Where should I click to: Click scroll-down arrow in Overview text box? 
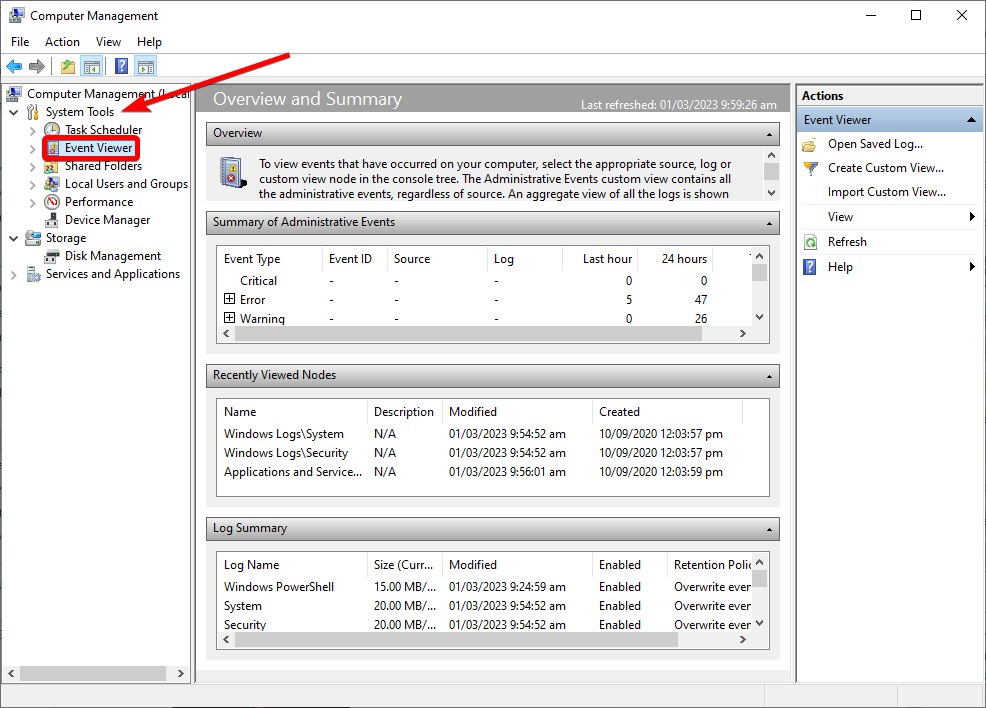pos(772,193)
